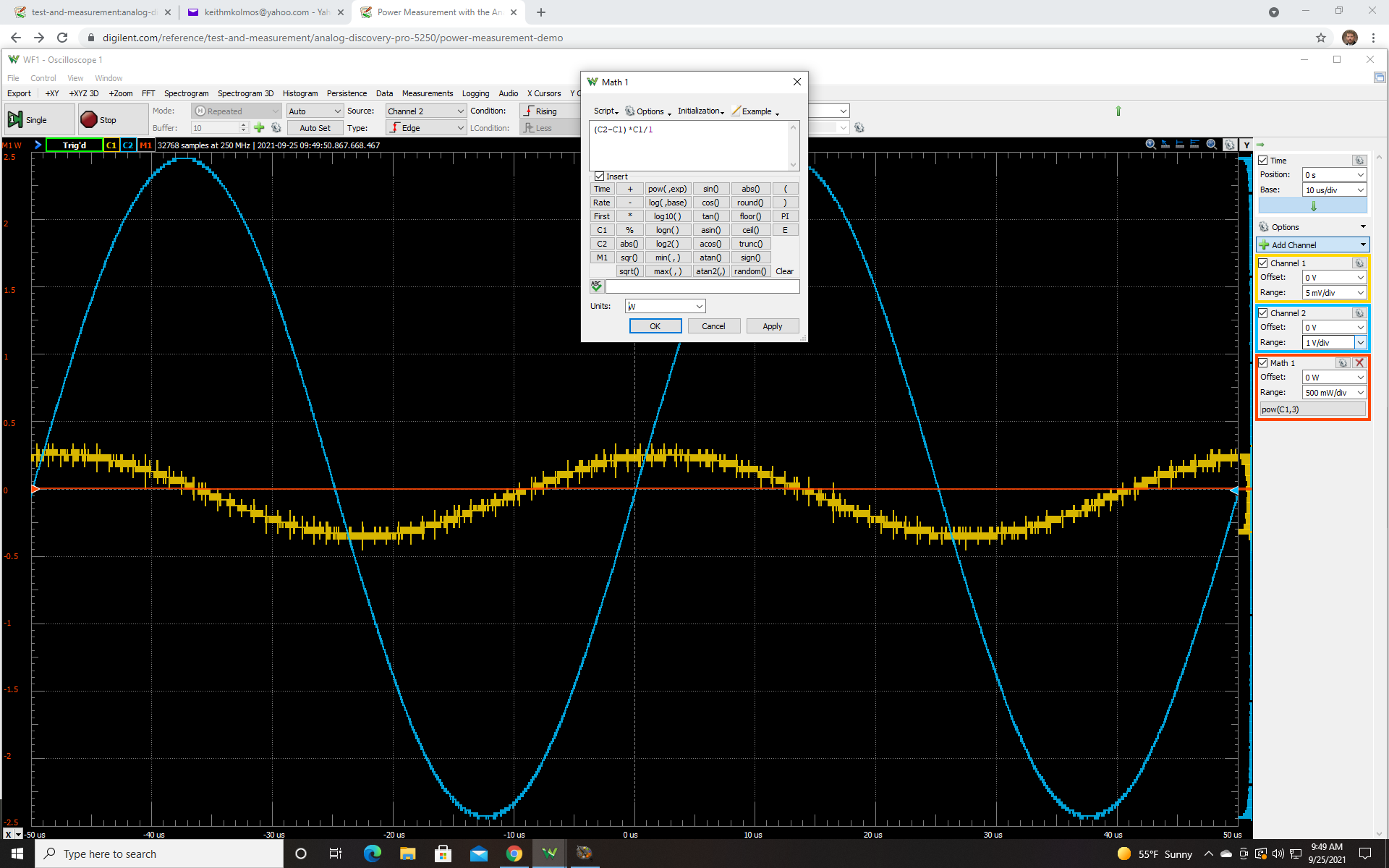
Task: Open Channel 1 Range 5 mV/div dropdown
Action: (1334, 293)
